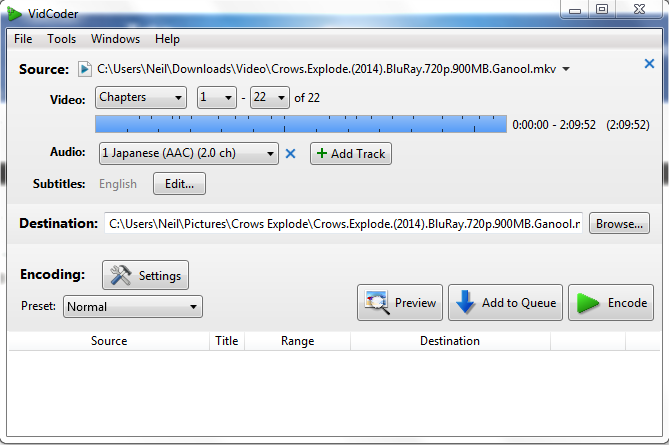Screen dimensions: 669x445
Task: Open the source path dropdown arrow
Action: pos(566,69)
